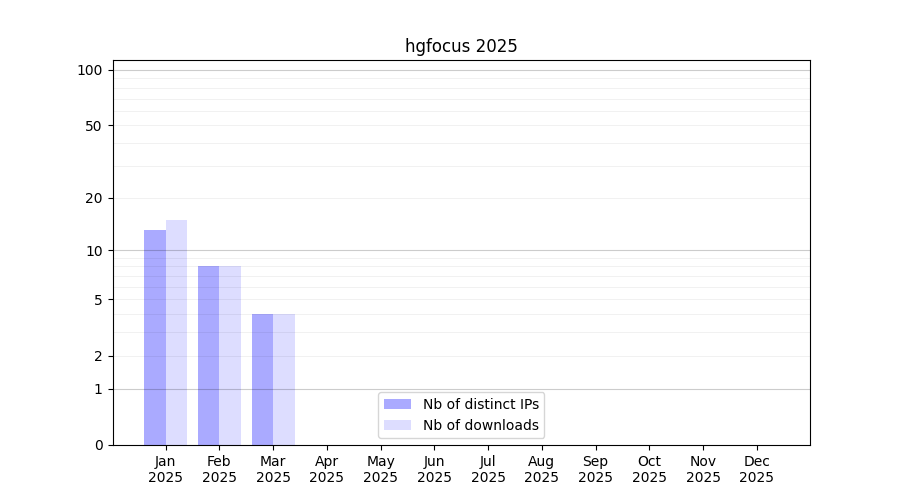Select the 'Sep 2025' x-axis label
This screenshot has width=900, height=500.
(595, 469)
